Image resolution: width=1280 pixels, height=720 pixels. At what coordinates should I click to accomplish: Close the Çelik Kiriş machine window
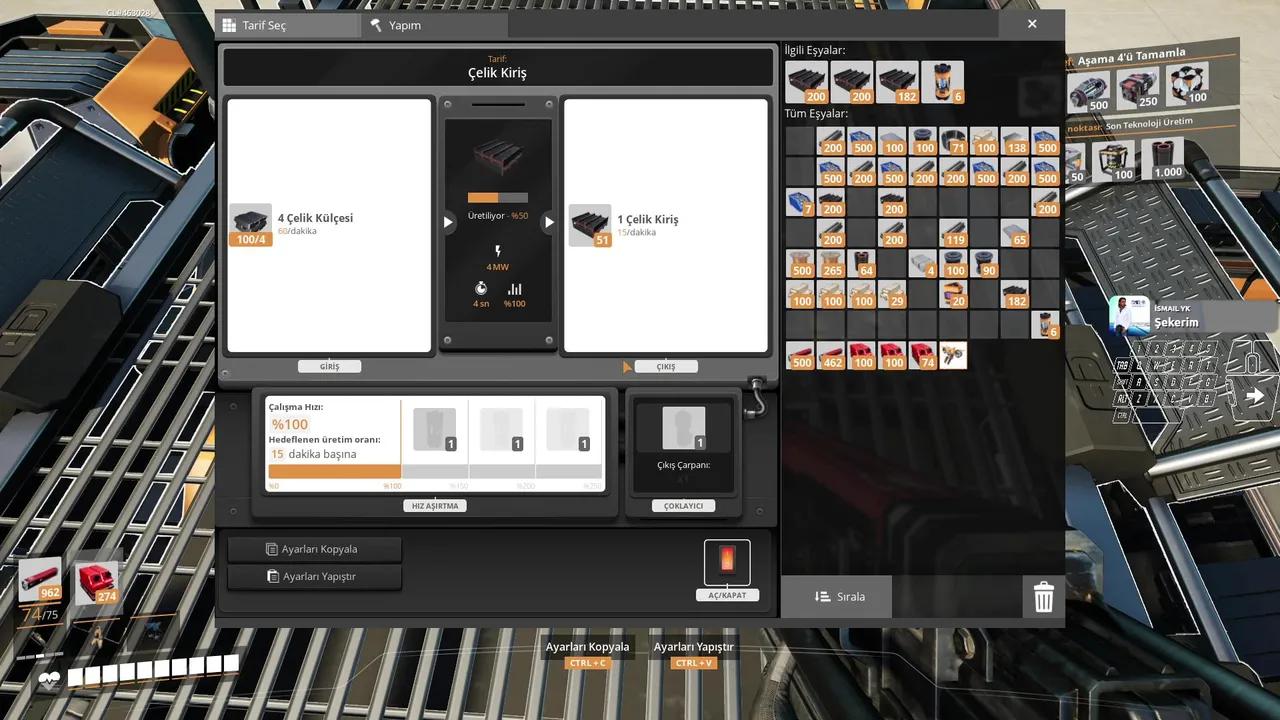(1032, 24)
